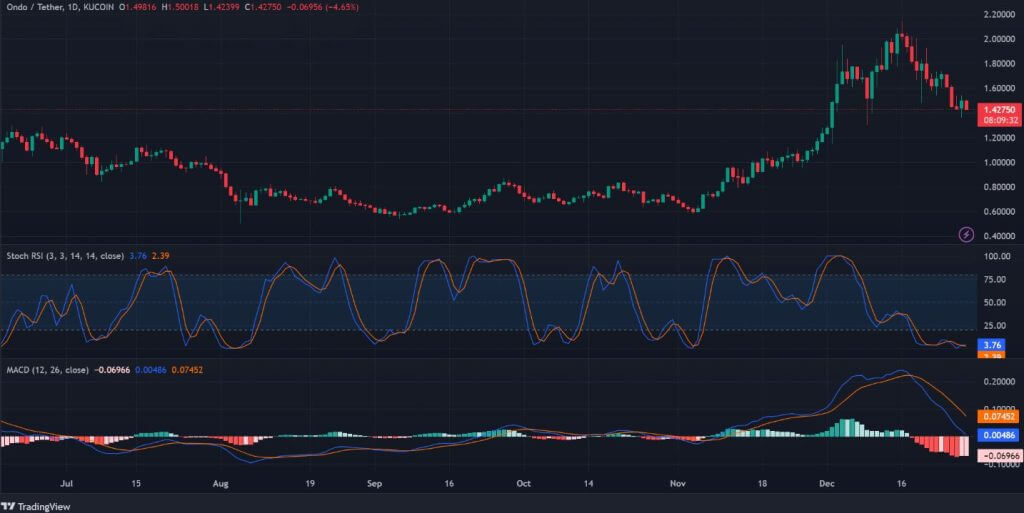Click the Stoch RSI orange value 2.39
The image size is (1024, 513).
(161, 256)
